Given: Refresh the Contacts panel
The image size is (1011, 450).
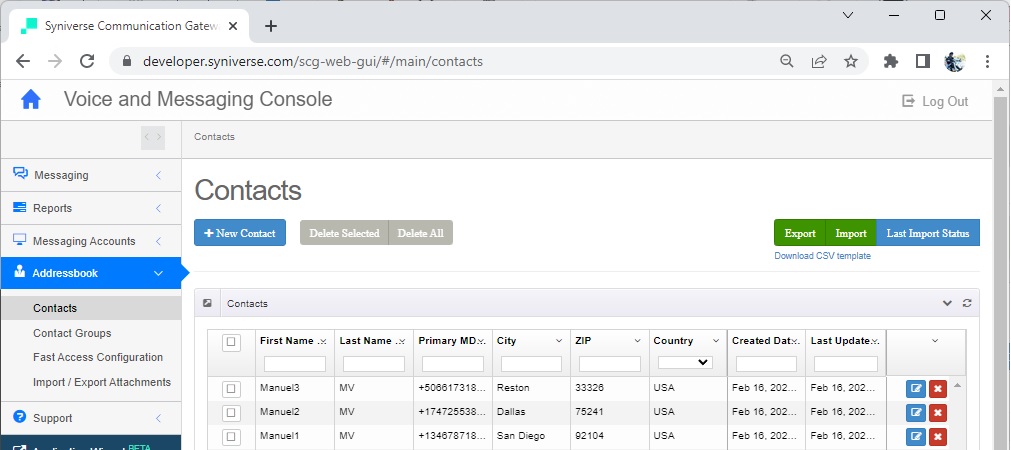Looking at the screenshot, I should coord(967,303).
